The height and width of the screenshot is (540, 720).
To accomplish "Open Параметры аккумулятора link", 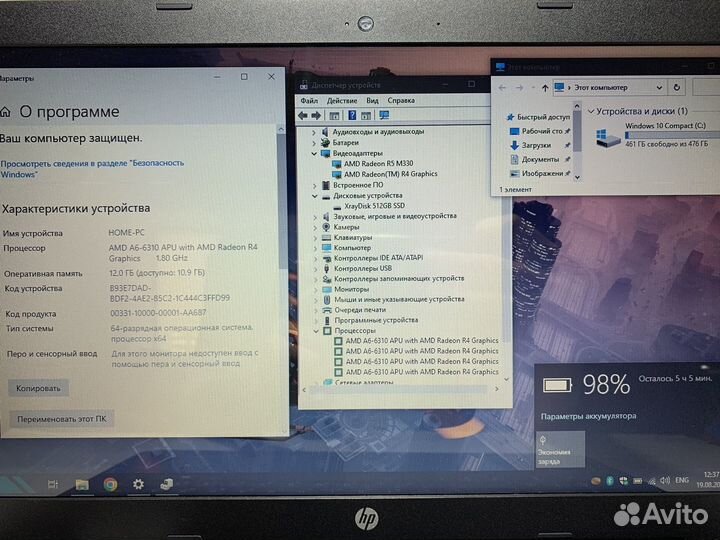I will pos(588,416).
